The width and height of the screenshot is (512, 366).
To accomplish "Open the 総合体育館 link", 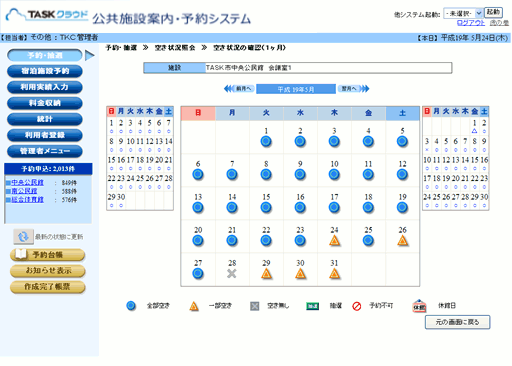I will pos(27,200).
